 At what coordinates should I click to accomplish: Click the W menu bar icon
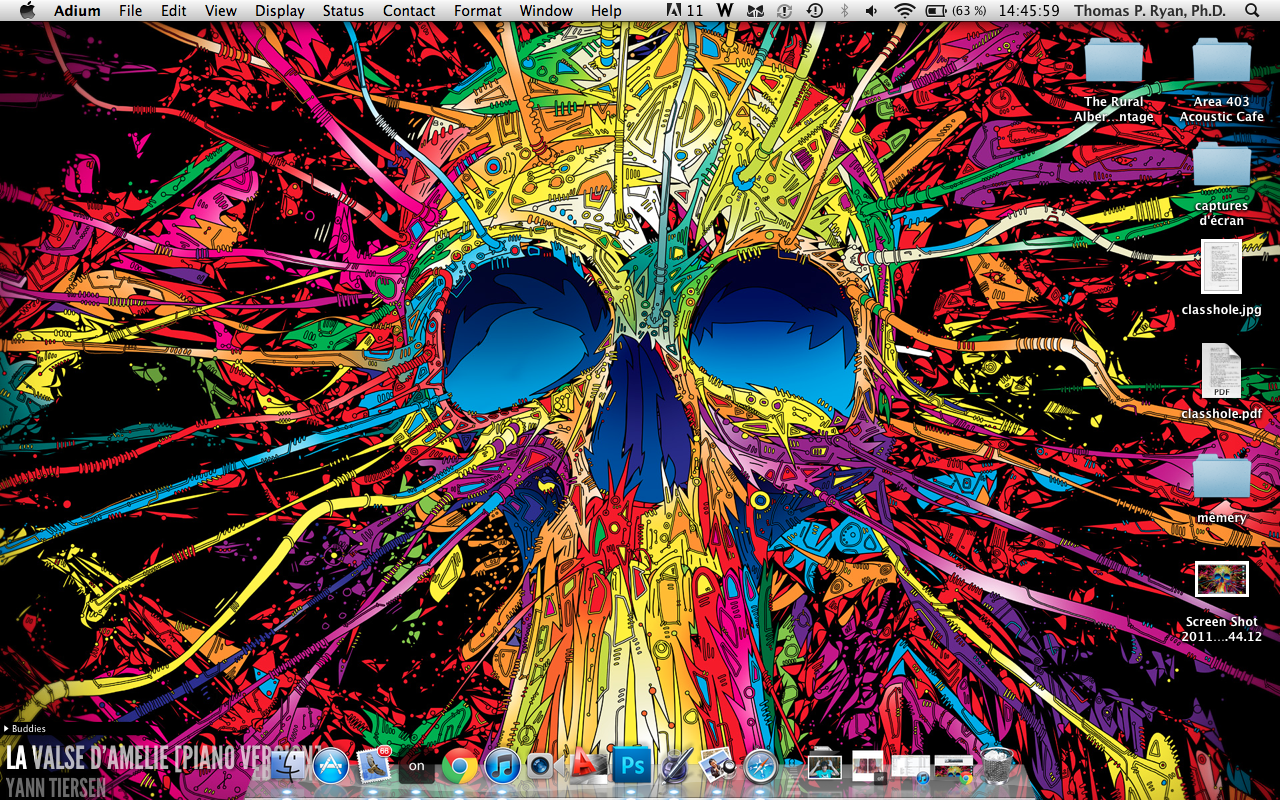725,11
